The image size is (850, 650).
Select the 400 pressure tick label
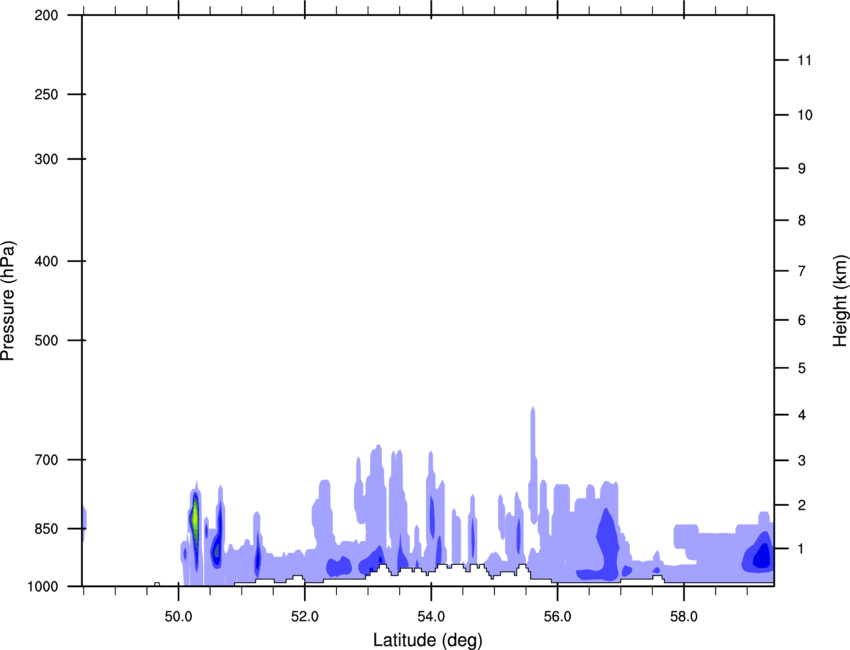[46, 261]
